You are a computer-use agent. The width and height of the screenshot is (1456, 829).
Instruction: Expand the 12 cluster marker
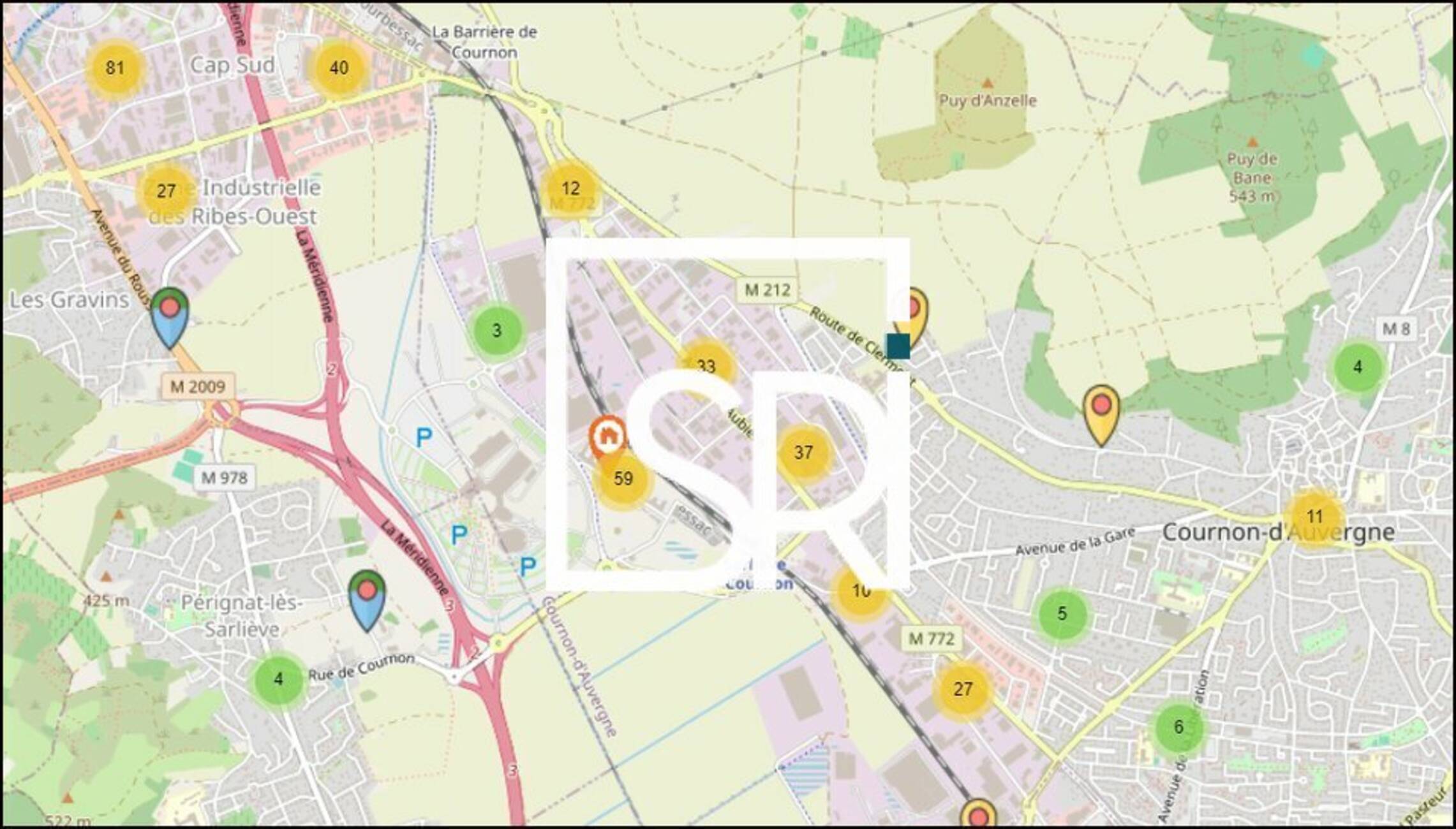pyautogui.click(x=570, y=188)
